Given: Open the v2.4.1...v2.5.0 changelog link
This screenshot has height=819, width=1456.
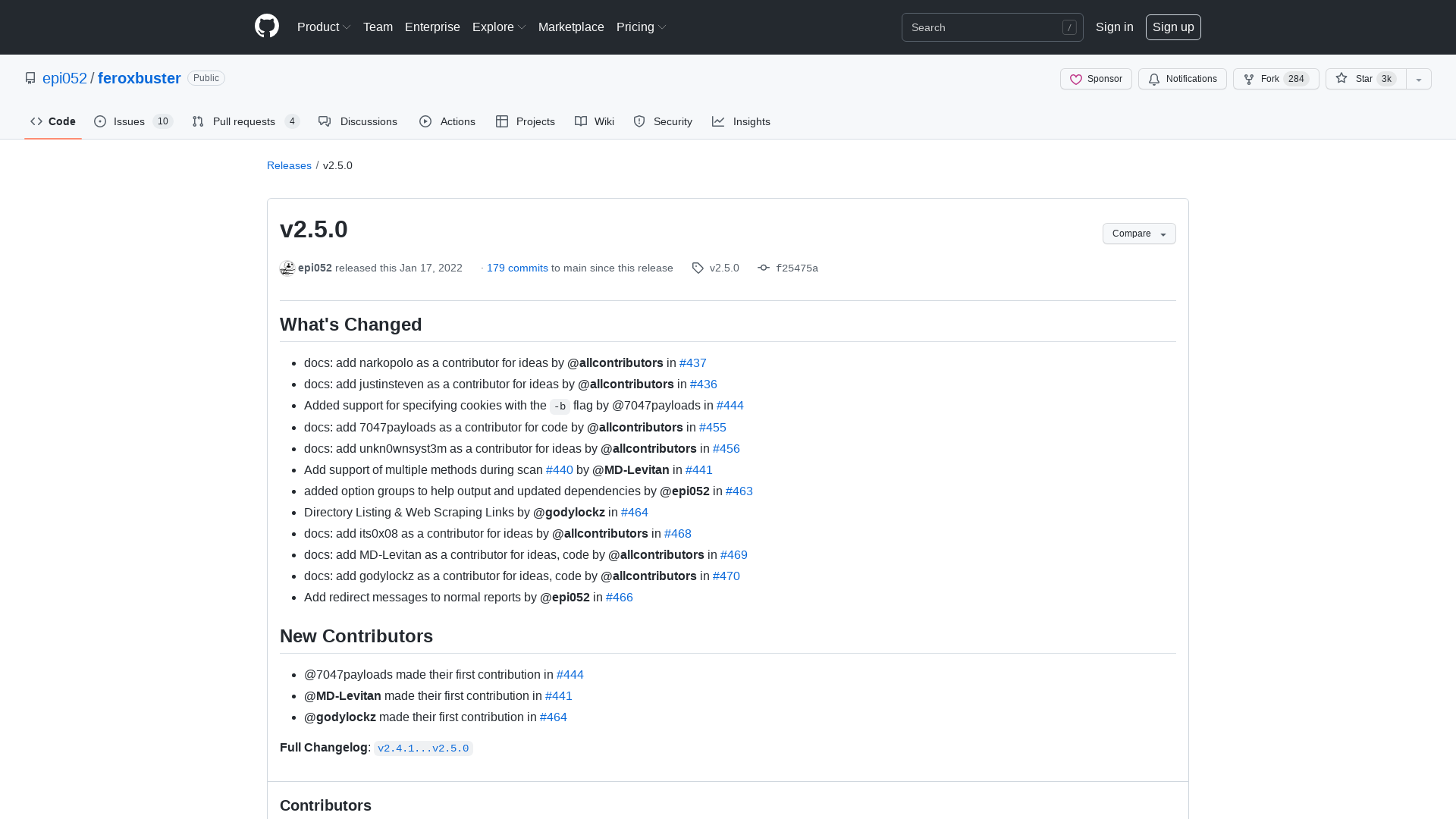Looking at the screenshot, I should pyautogui.click(x=423, y=748).
